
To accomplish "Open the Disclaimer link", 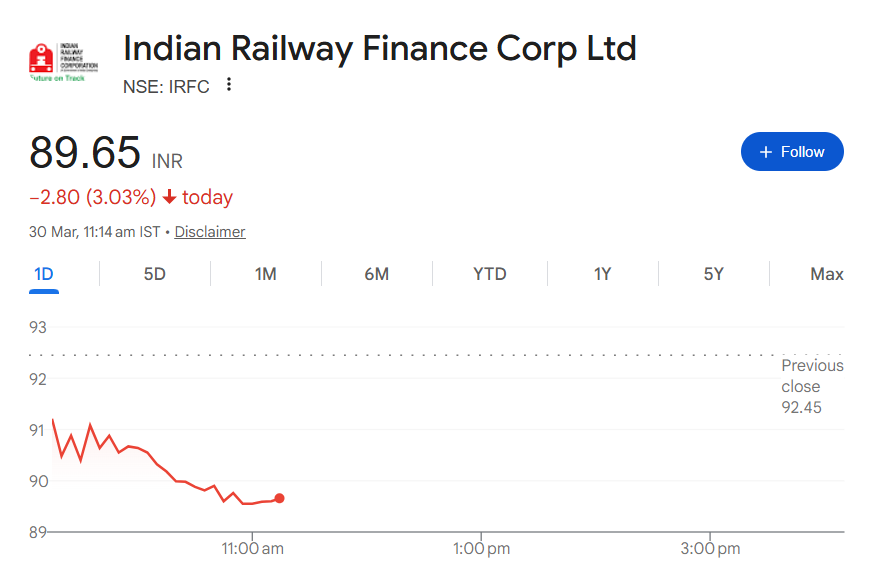I will [x=209, y=231].
